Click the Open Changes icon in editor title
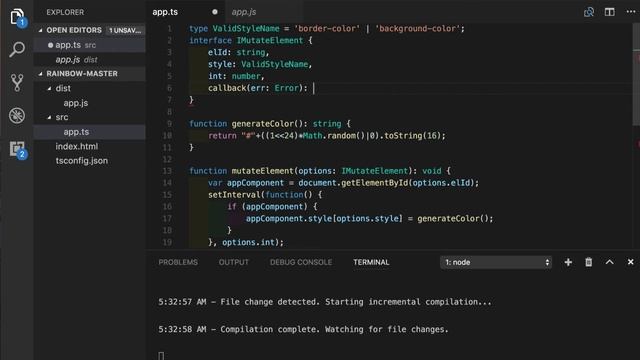640x360 pixels. point(589,12)
